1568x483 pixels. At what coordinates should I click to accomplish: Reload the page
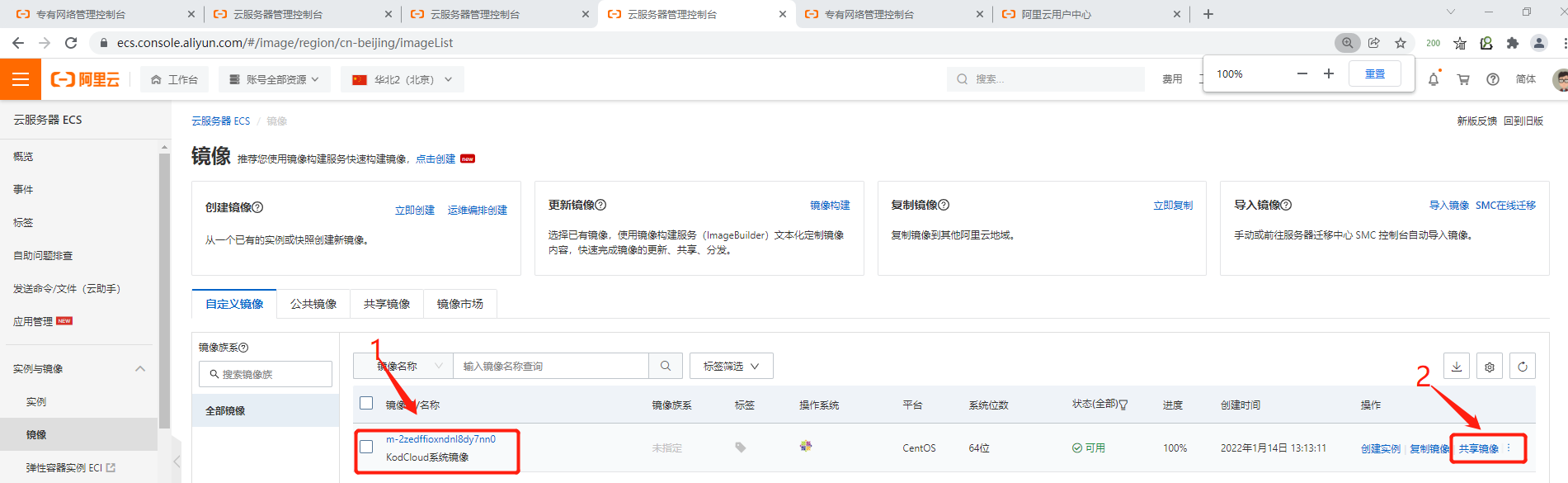(x=71, y=43)
